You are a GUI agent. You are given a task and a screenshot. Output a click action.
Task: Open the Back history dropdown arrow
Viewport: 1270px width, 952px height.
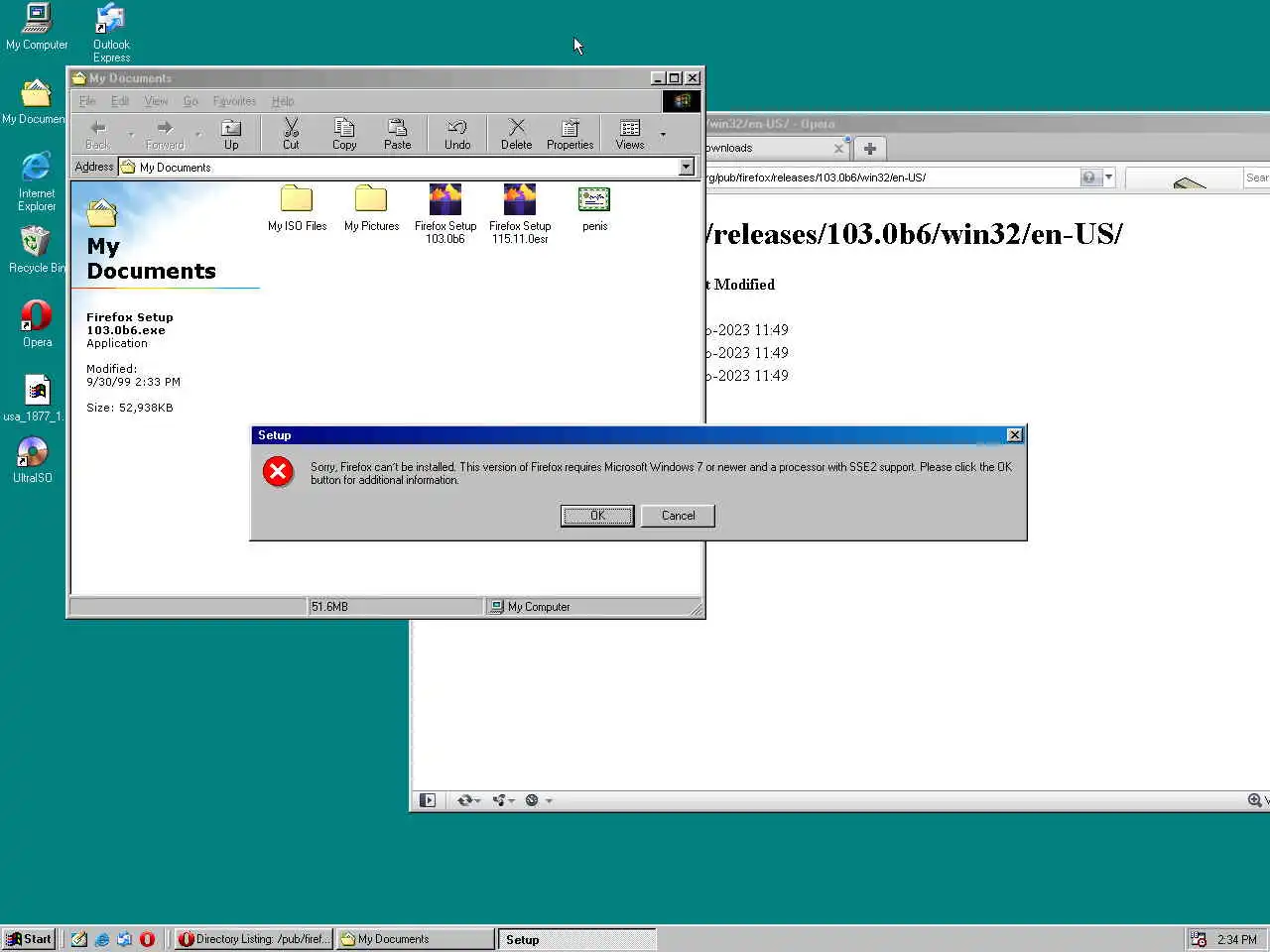[x=131, y=134]
